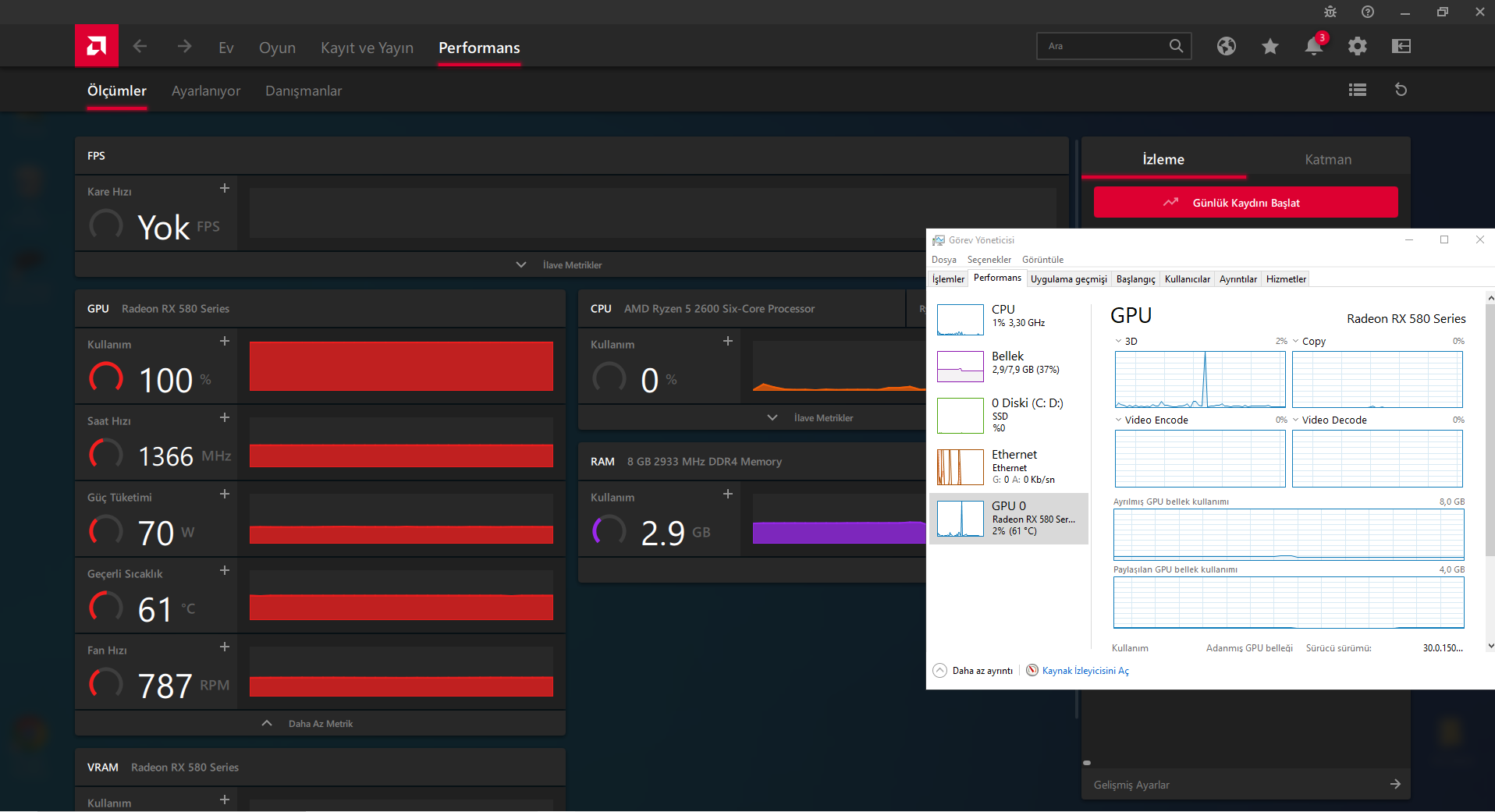
Task: Open notifications bell icon
Action: coord(1313,47)
